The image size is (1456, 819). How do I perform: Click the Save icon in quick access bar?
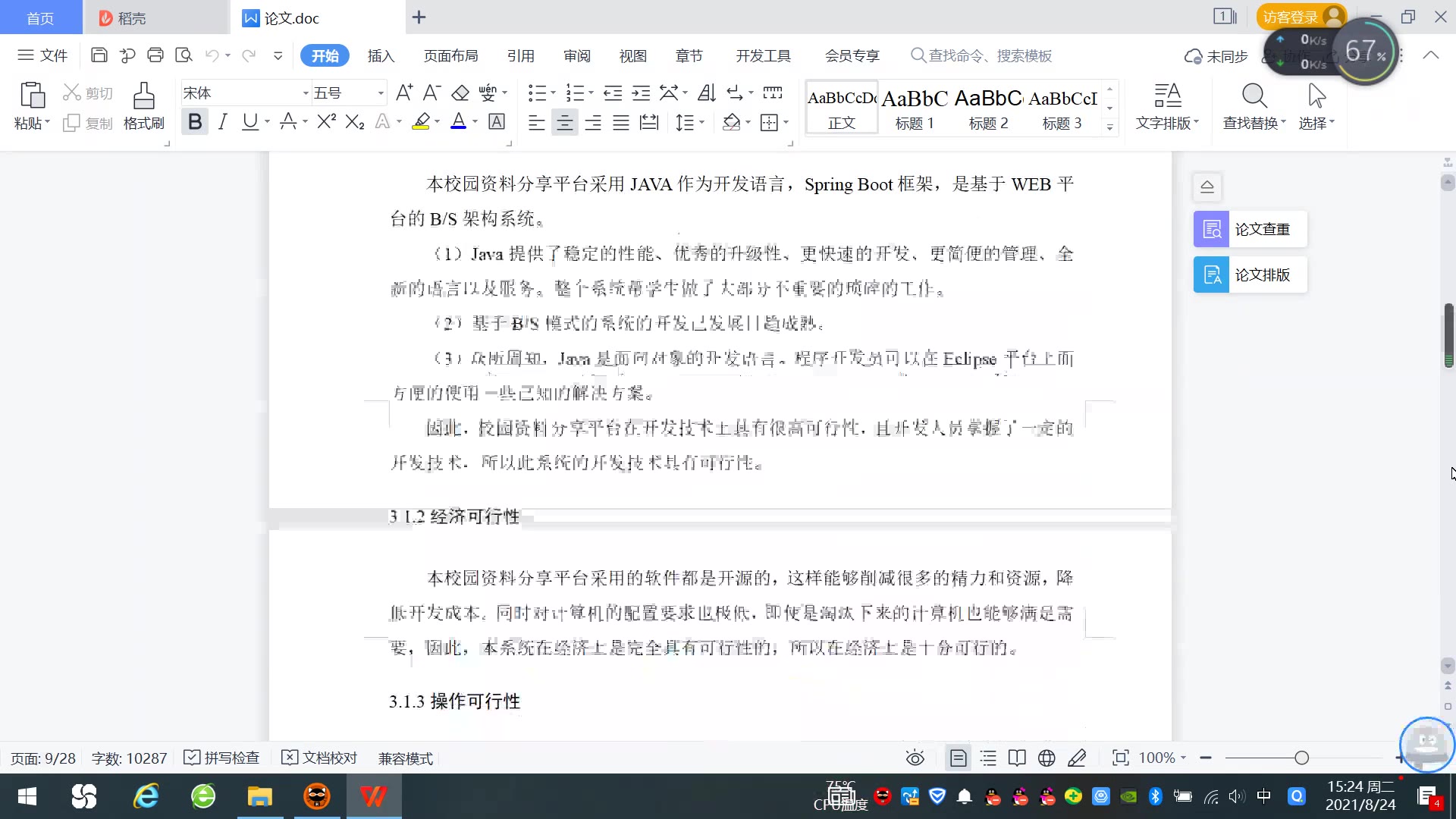(99, 55)
